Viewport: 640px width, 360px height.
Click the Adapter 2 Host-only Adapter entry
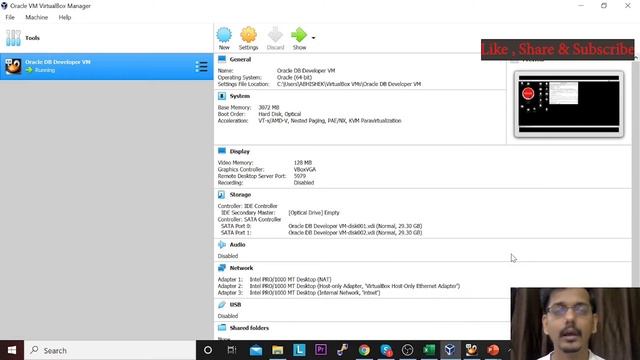pos(355,286)
